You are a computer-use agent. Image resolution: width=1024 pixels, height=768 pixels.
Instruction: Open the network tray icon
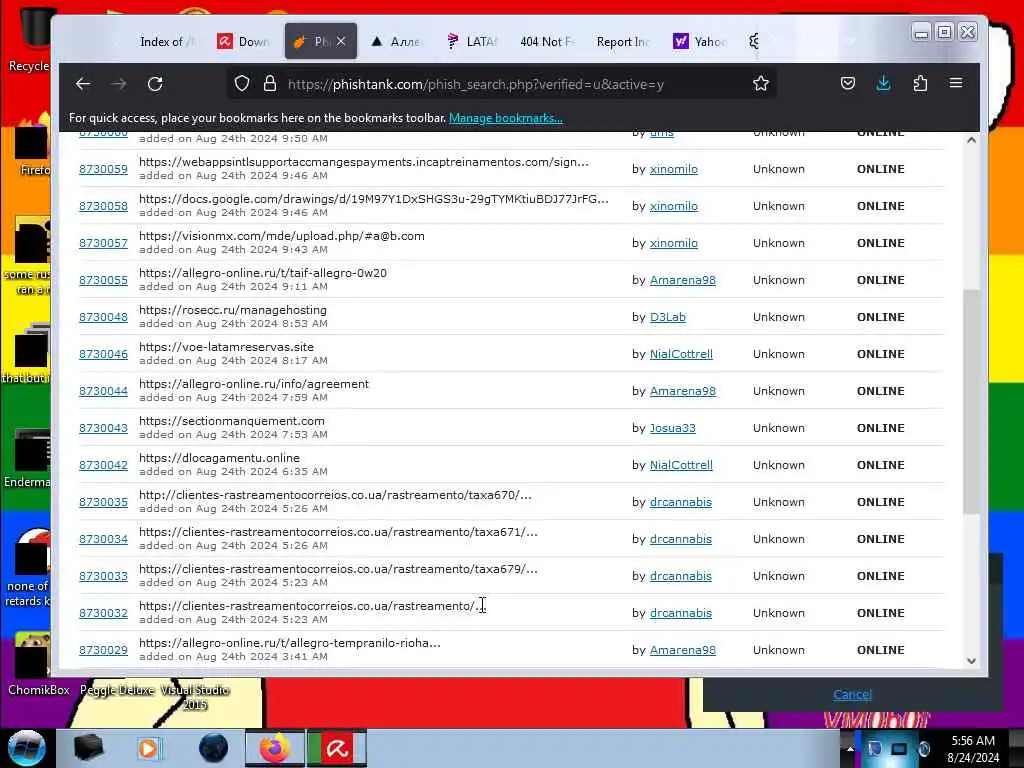point(899,748)
